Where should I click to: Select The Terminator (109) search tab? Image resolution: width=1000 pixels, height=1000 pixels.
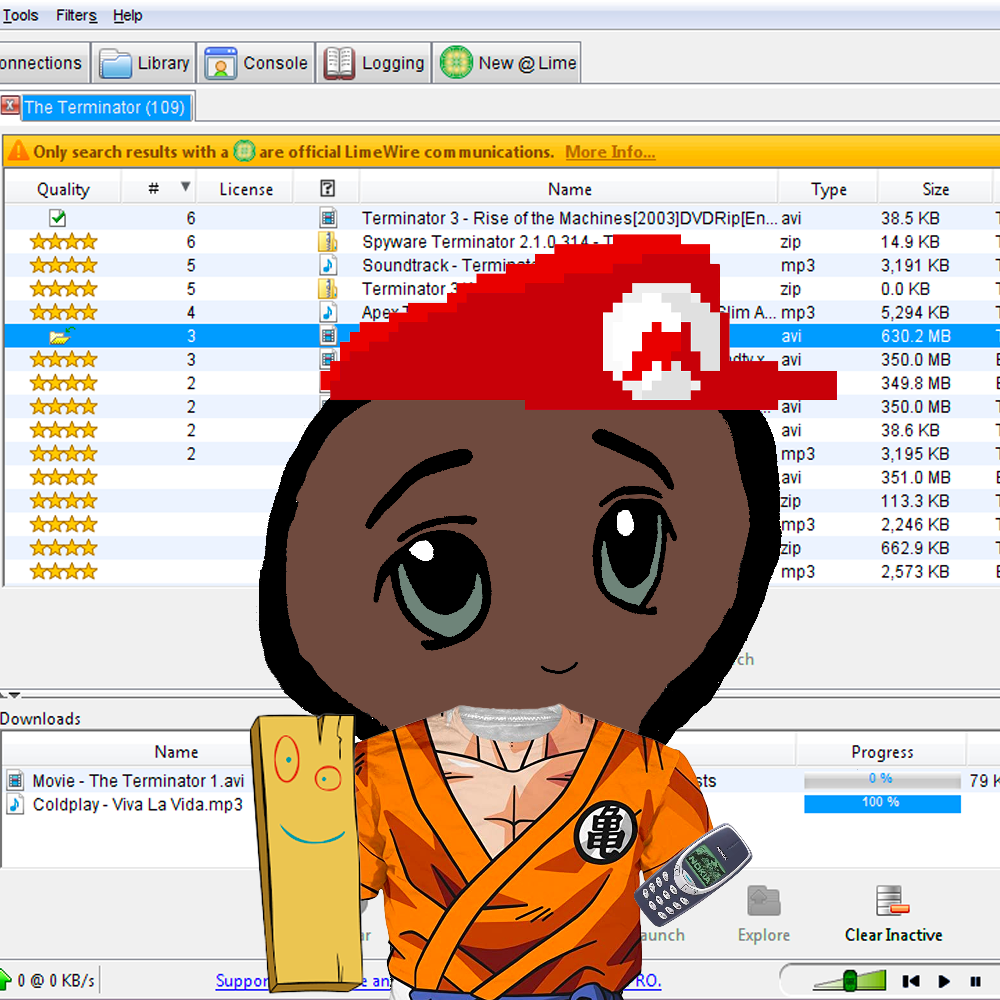(x=105, y=107)
